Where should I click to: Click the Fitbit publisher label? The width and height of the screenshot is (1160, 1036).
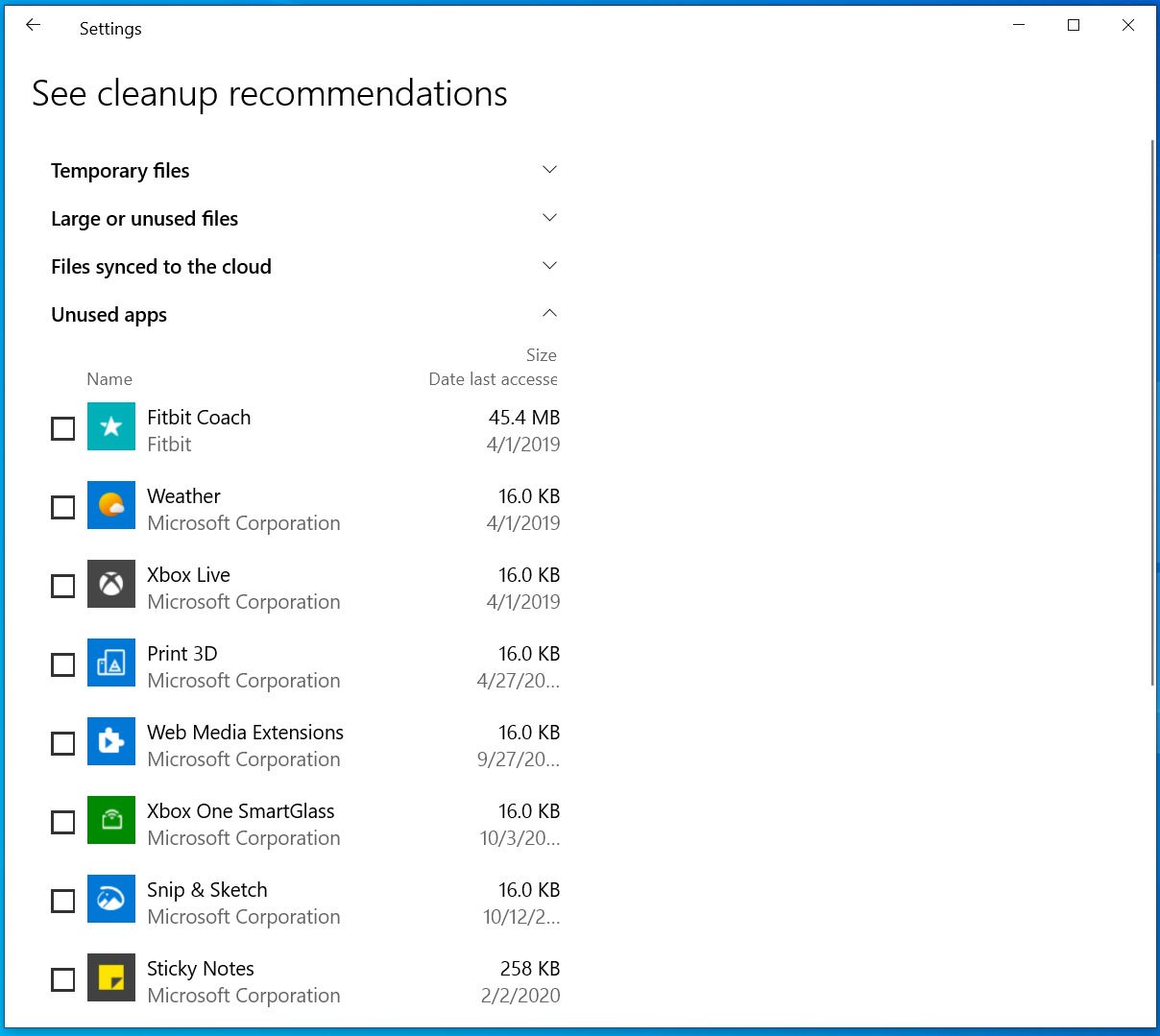pyautogui.click(x=169, y=445)
